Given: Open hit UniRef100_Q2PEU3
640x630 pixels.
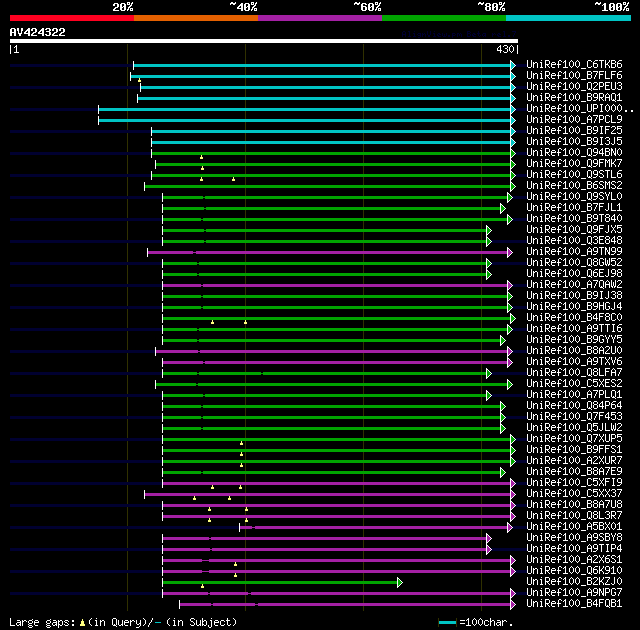Looking at the screenshot, I should [574, 87].
